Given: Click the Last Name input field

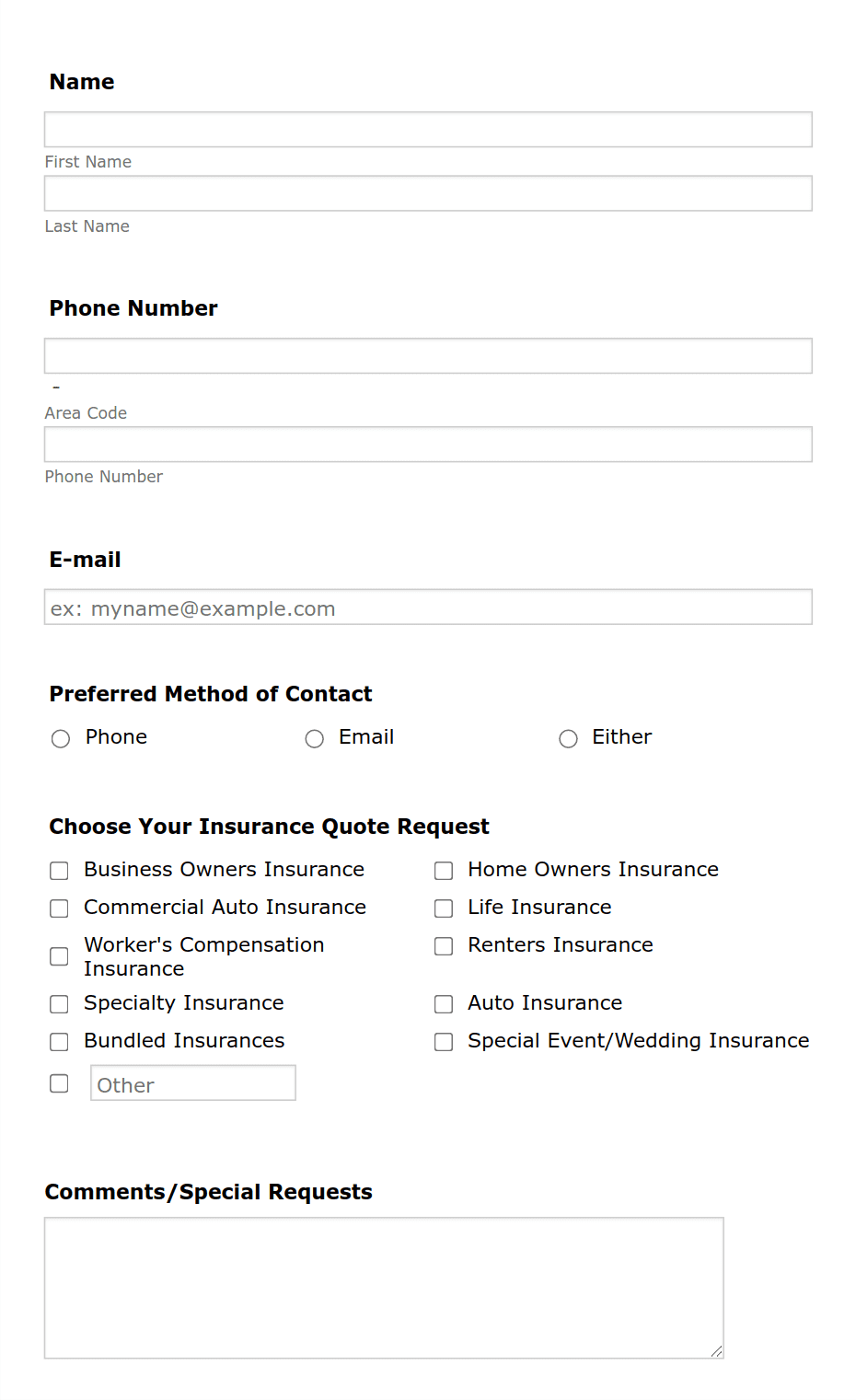Looking at the screenshot, I should pyautogui.click(x=428, y=193).
